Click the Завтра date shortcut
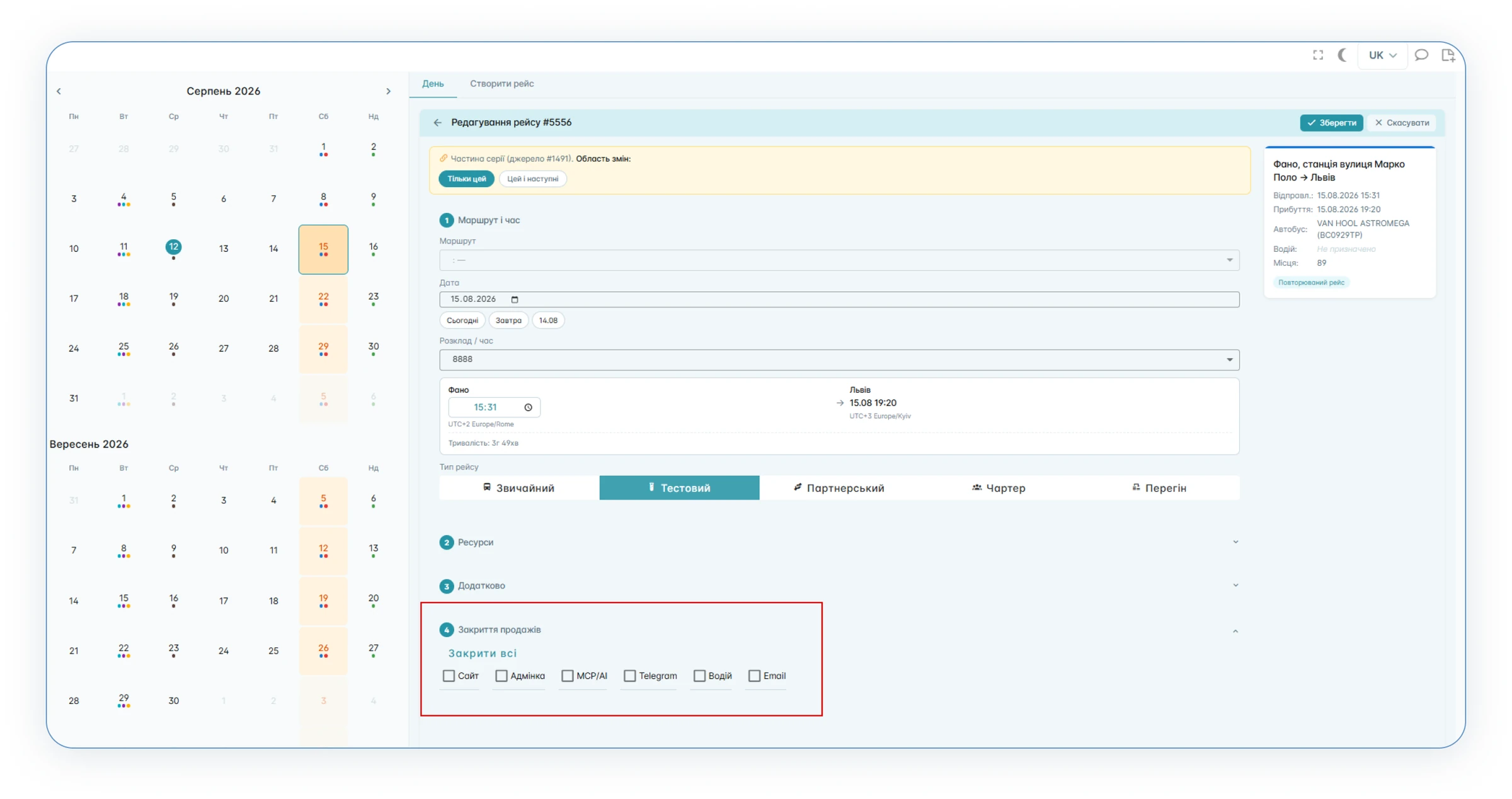The width and height of the screenshot is (1512, 799). pos(508,320)
